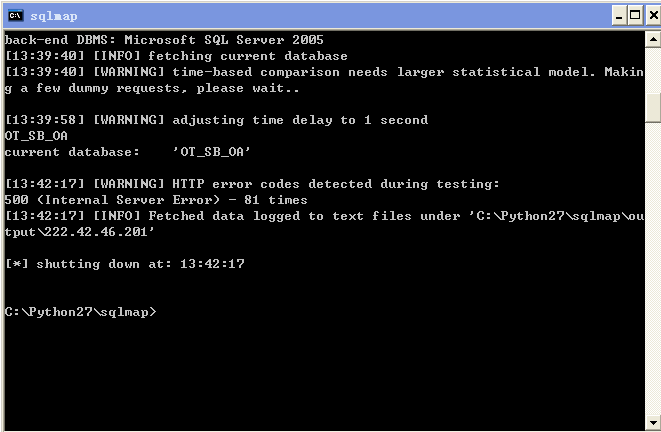Image resolution: width=661 pixels, height=432 pixels.
Task: Click the vertical scrollbar thumb
Action: click(653, 107)
